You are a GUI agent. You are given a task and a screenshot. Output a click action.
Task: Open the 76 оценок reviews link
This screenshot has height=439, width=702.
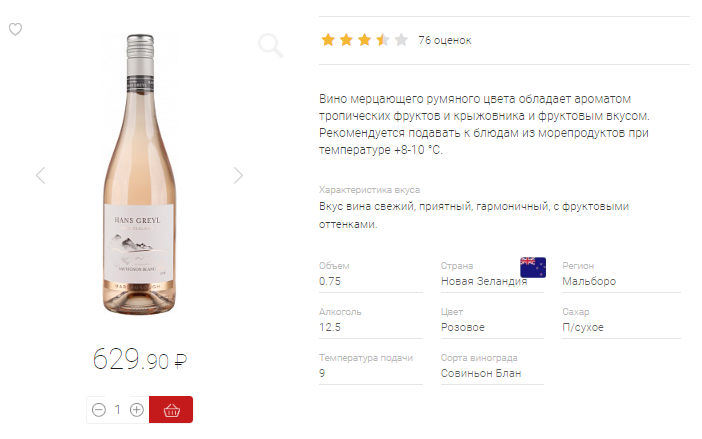[x=444, y=40]
